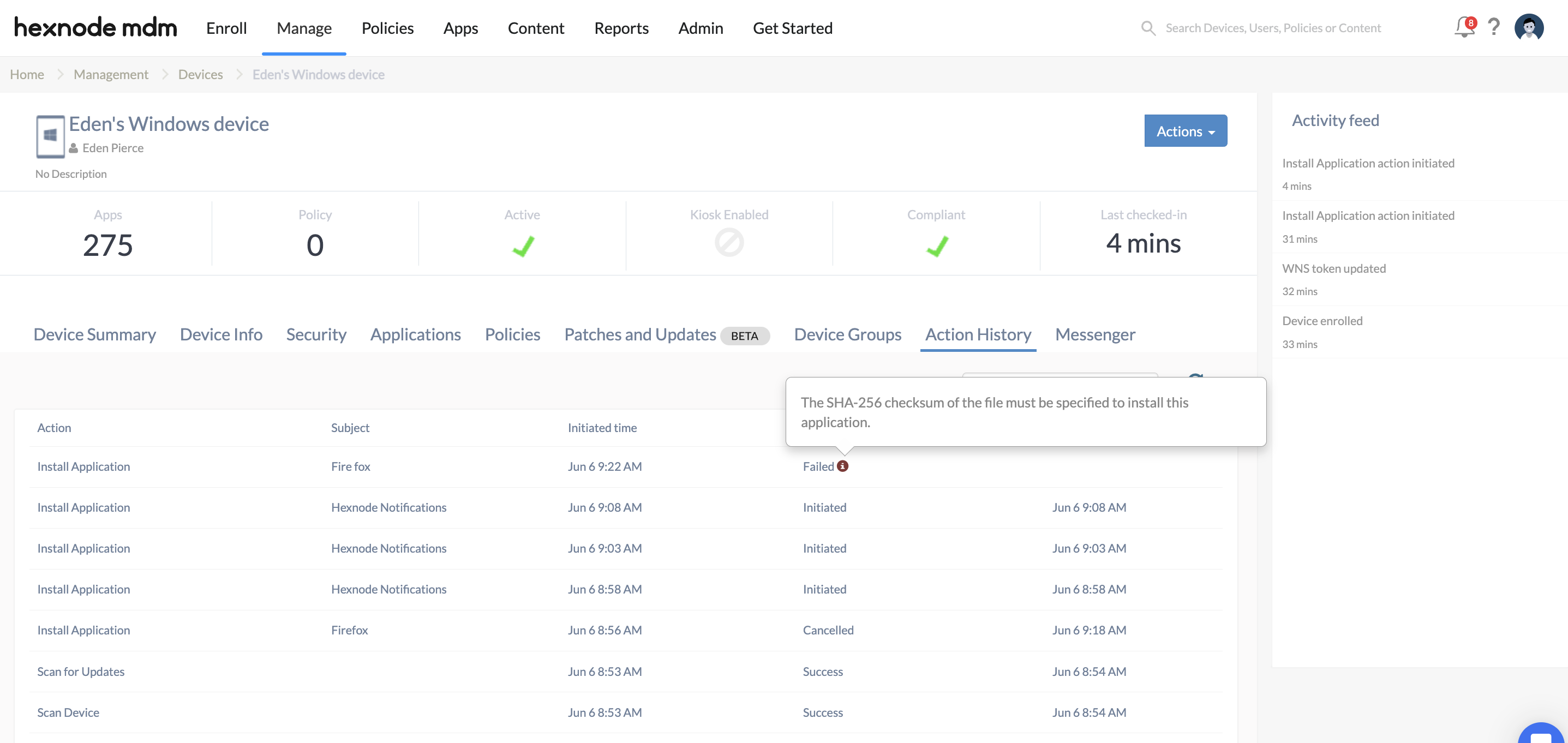Switch to the Device Info tab
This screenshot has height=743, width=1568.
click(221, 334)
